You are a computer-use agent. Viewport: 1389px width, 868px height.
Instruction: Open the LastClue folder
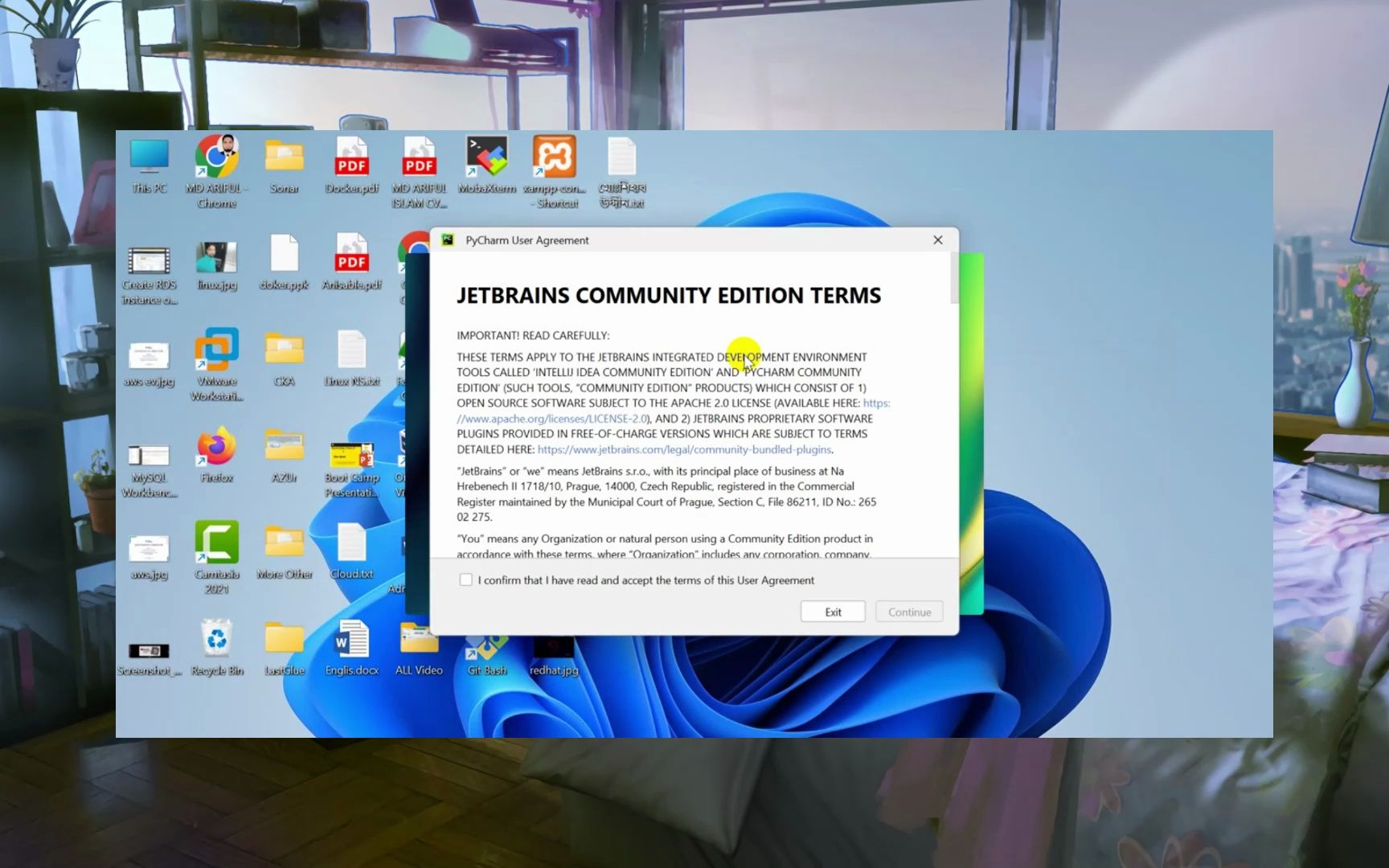coord(284,648)
